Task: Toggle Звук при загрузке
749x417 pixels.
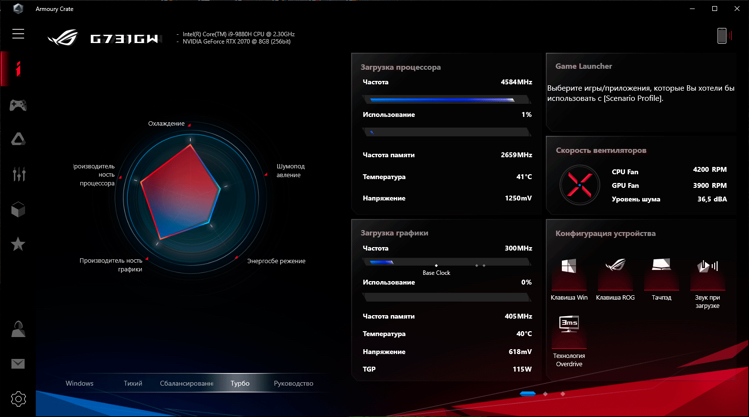Action: tap(707, 268)
